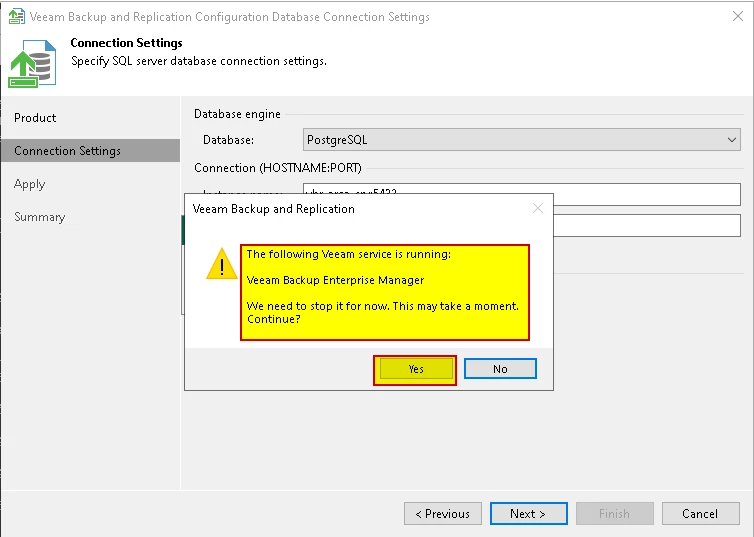754x537 pixels.
Task: Cancel the configuration wizard
Action: 701,514
